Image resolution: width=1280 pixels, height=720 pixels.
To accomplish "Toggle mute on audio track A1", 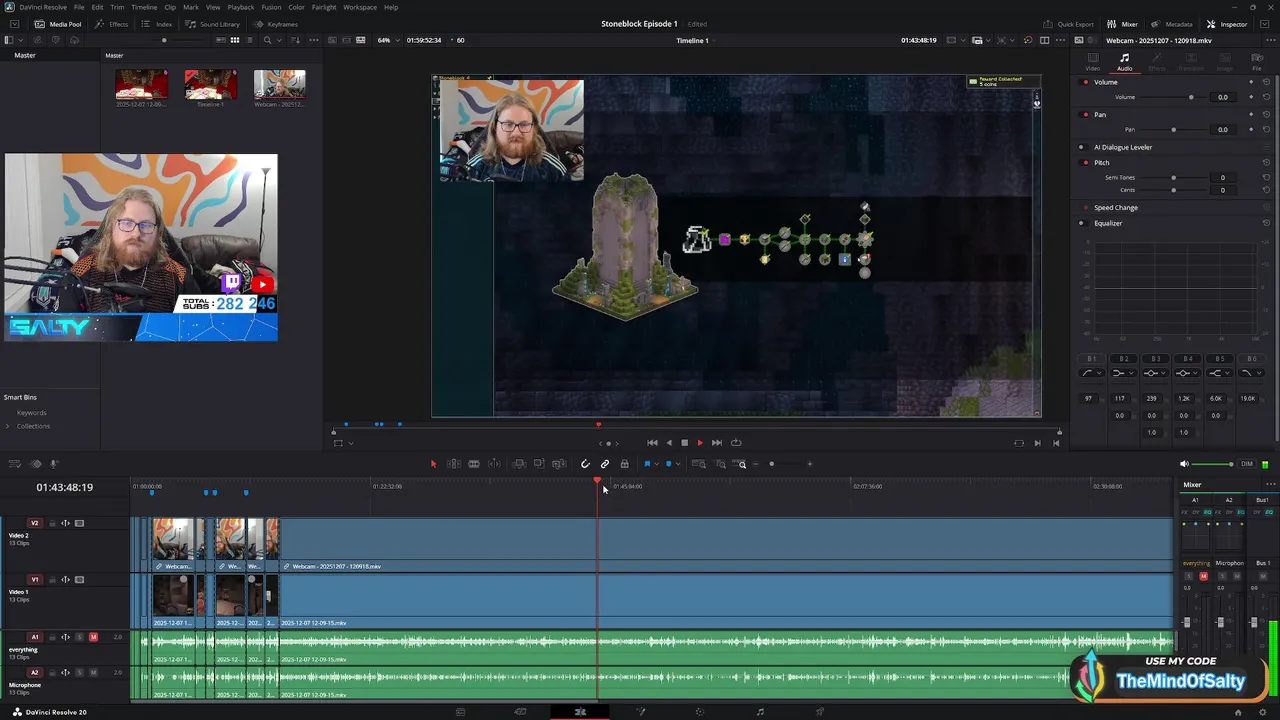I will [93, 637].
